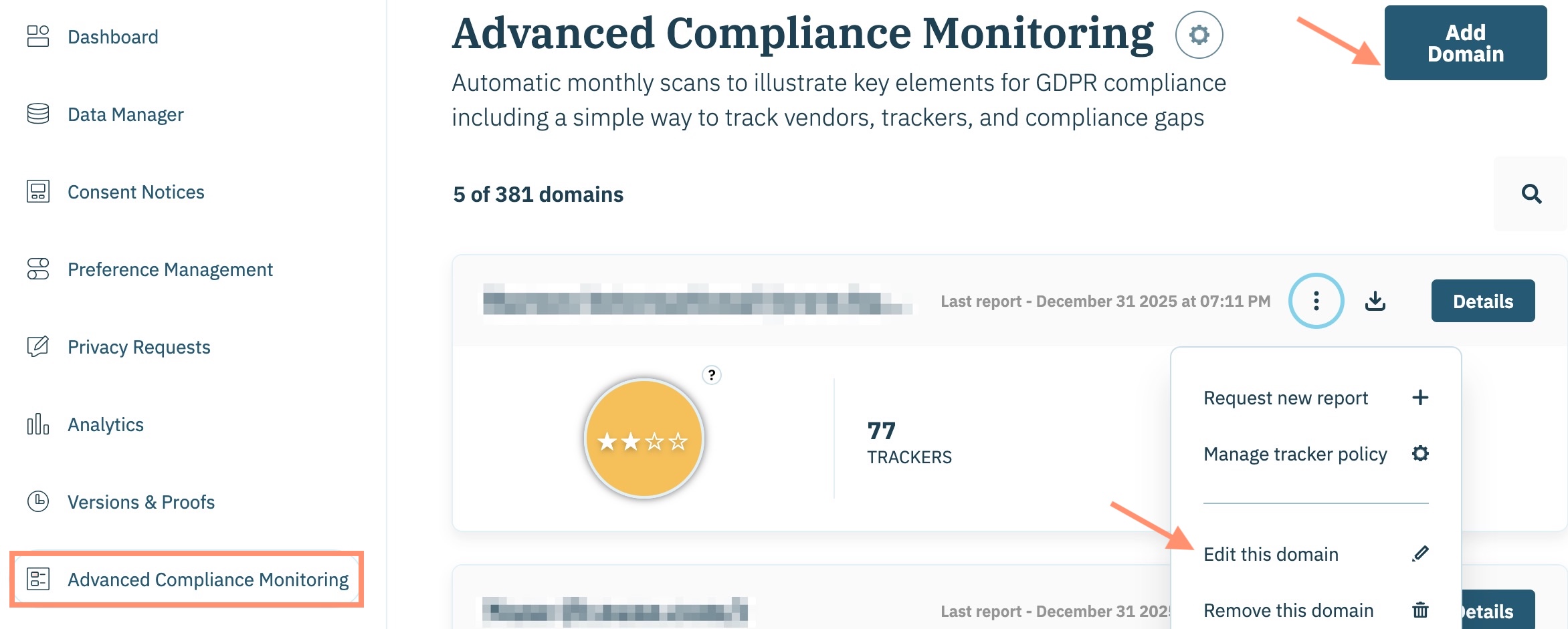The width and height of the screenshot is (1568, 629).
Task: Navigate to Privacy Requests
Action: point(138,347)
